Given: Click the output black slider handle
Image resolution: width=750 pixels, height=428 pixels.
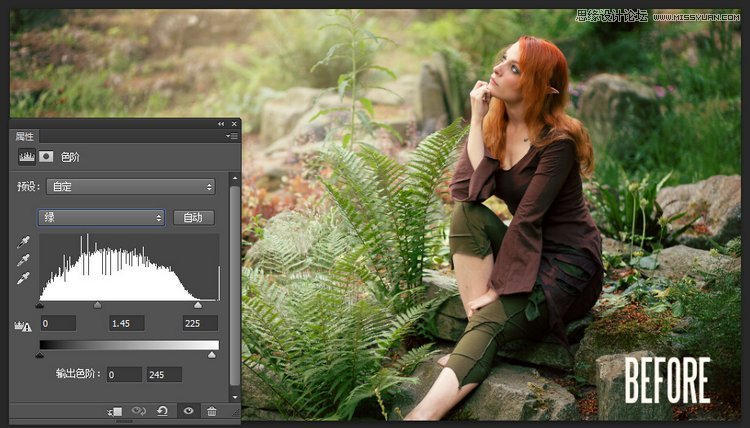Looking at the screenshot, I should click(x=40, y=355).
